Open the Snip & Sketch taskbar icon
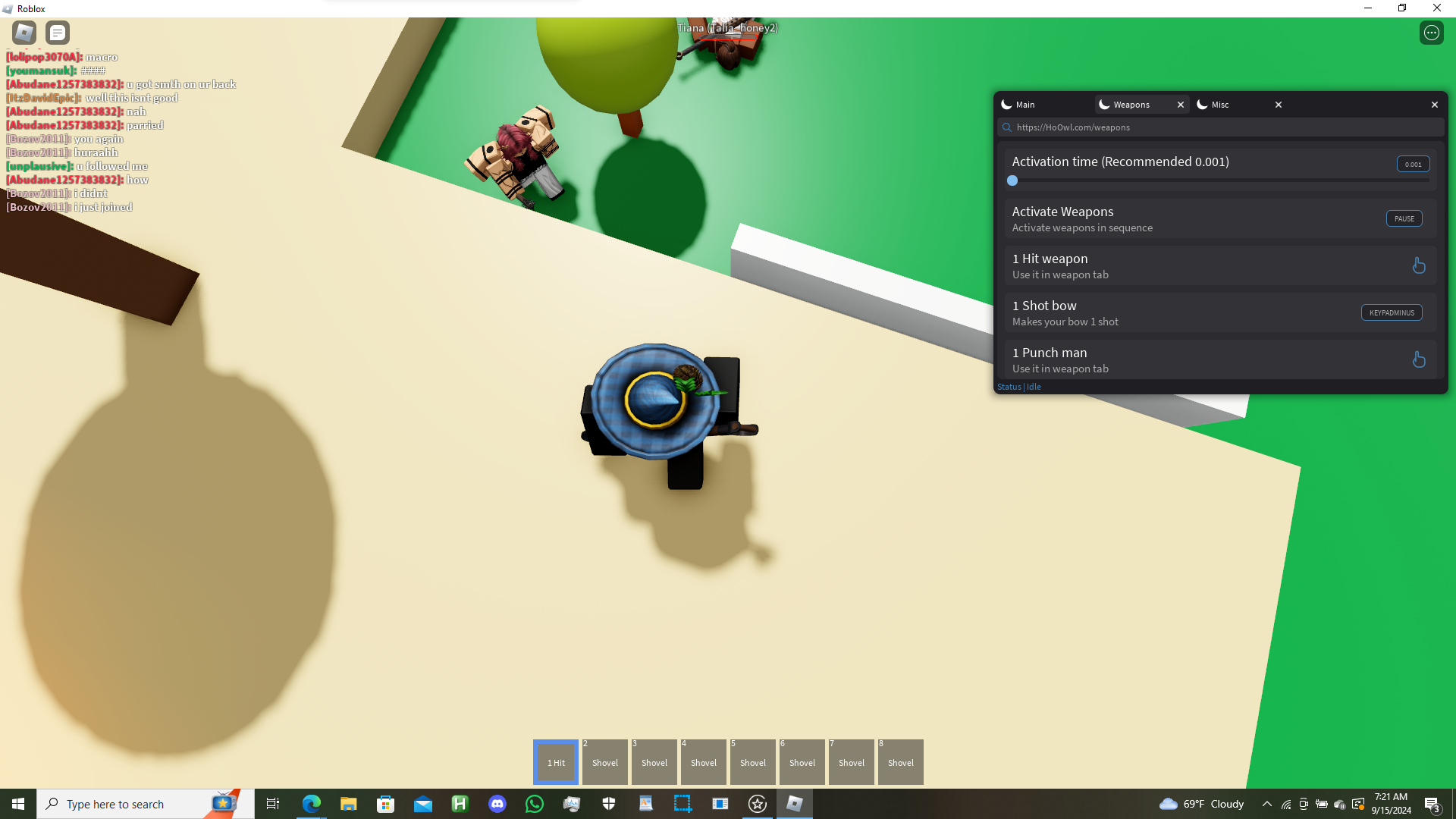Screen dimensions: 1456x819 pyautogui.click(x=682, y=804)
